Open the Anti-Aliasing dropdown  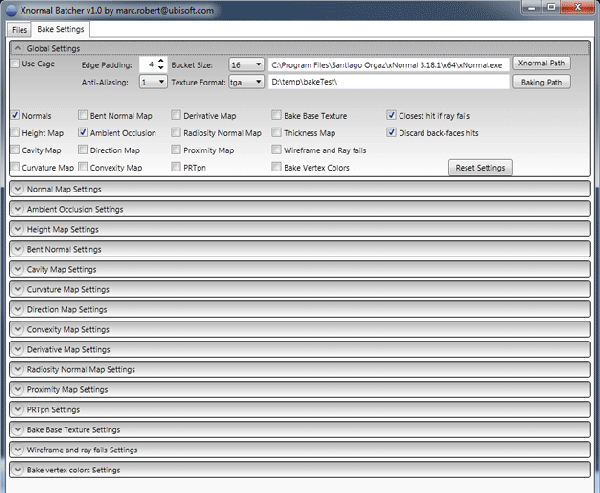coord(153,82)
